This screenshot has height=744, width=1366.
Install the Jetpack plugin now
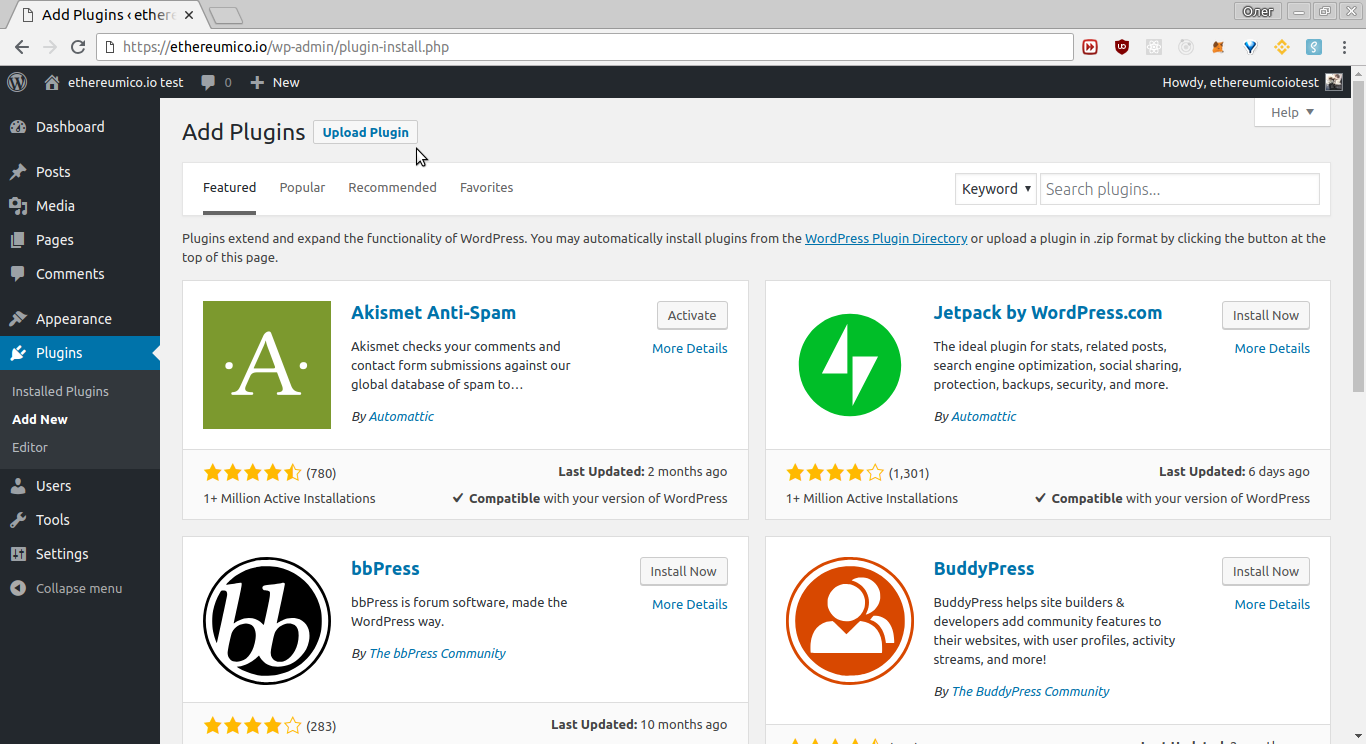1266,315
